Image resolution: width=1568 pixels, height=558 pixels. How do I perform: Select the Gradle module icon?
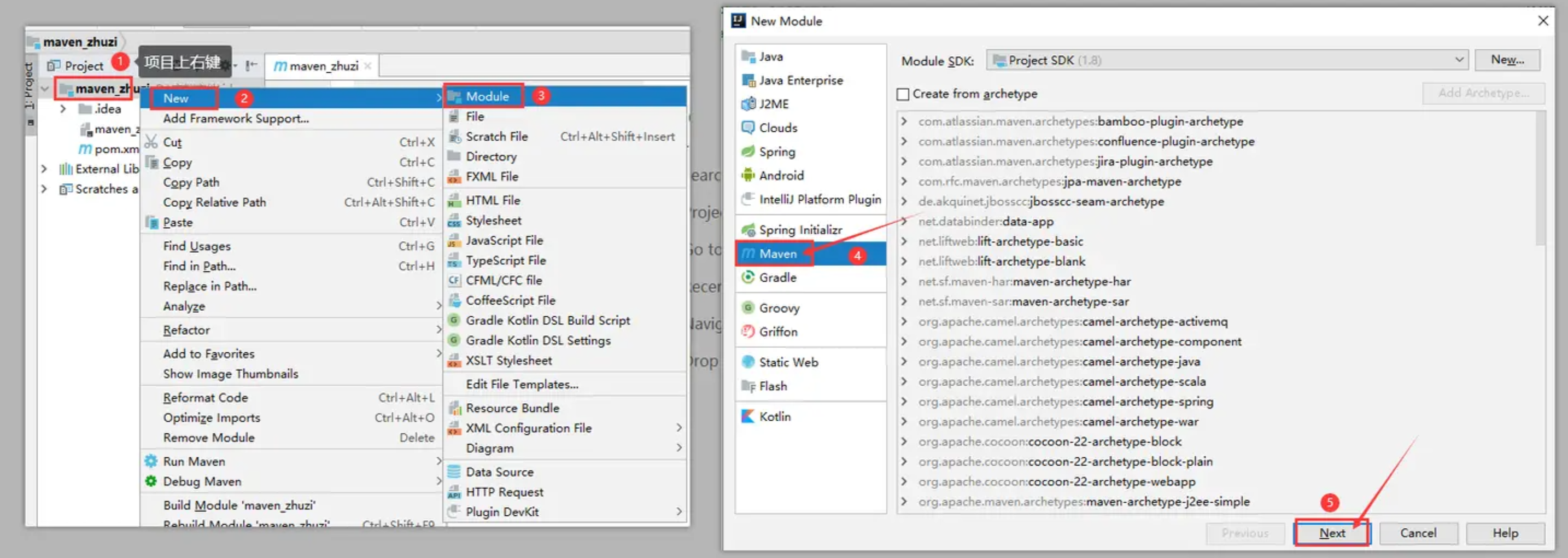click(x=748, y=277)
